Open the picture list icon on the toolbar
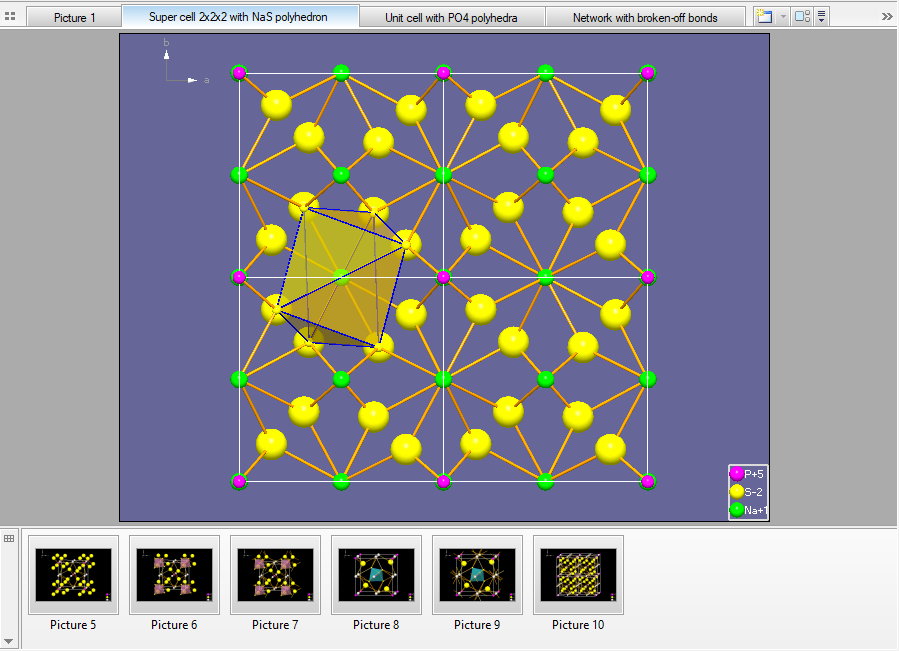899x651 pixels. click(x=821, y=13)
